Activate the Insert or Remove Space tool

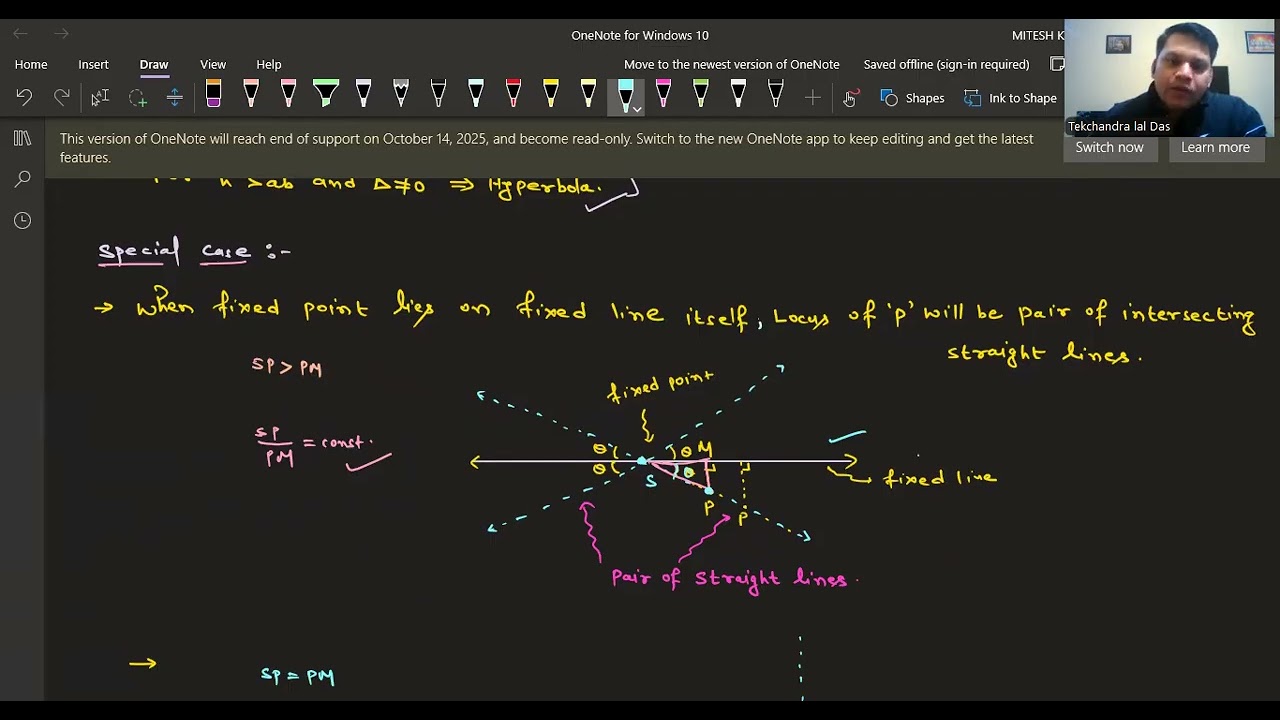[x=174, y=98]
